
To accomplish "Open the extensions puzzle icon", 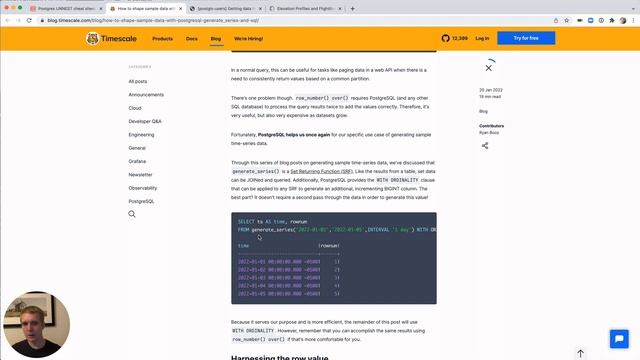I will point(612,20).
